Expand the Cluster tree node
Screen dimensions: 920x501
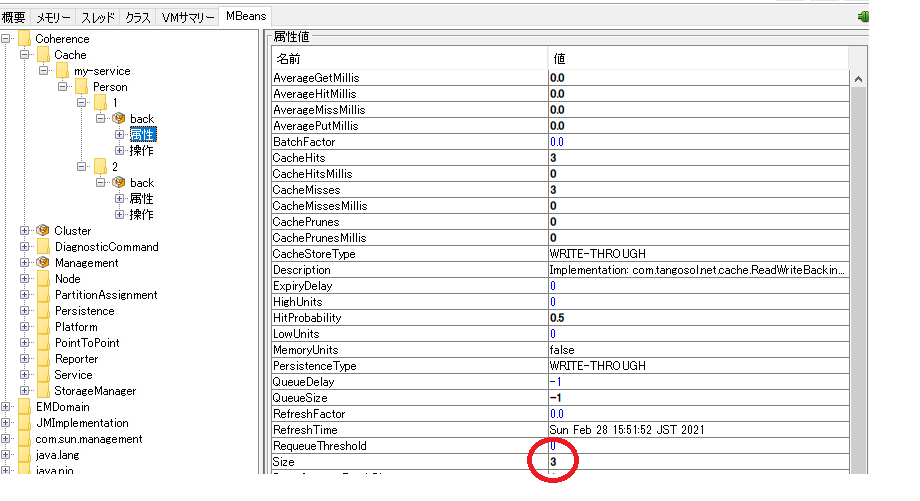click(x=25, y=231)
